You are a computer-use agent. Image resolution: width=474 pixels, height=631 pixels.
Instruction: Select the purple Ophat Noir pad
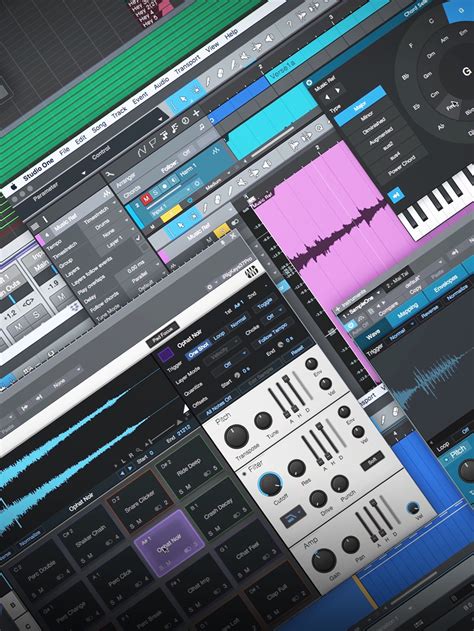click(x=169, y=542)
